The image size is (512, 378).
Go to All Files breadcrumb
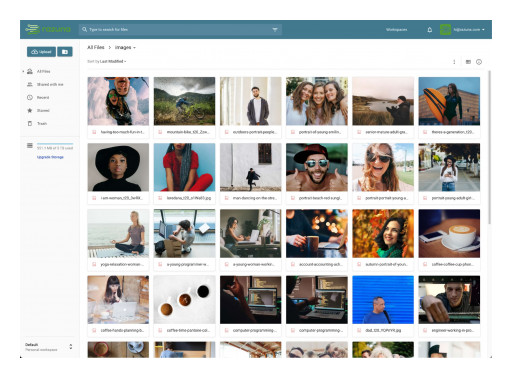[96, 47]
